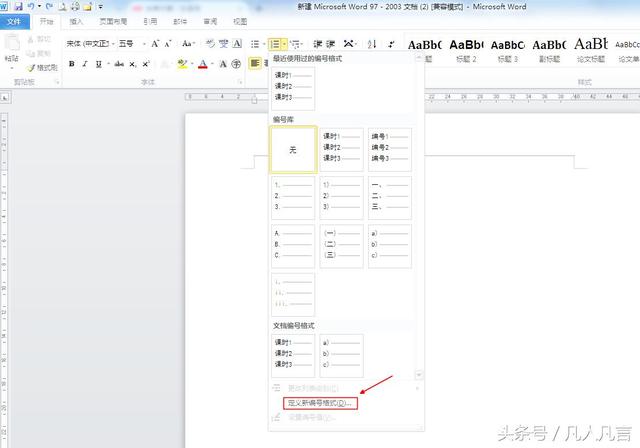Expand the underline style arrow
The height and width of the screenshot is (448, 640).
point(108,64)
